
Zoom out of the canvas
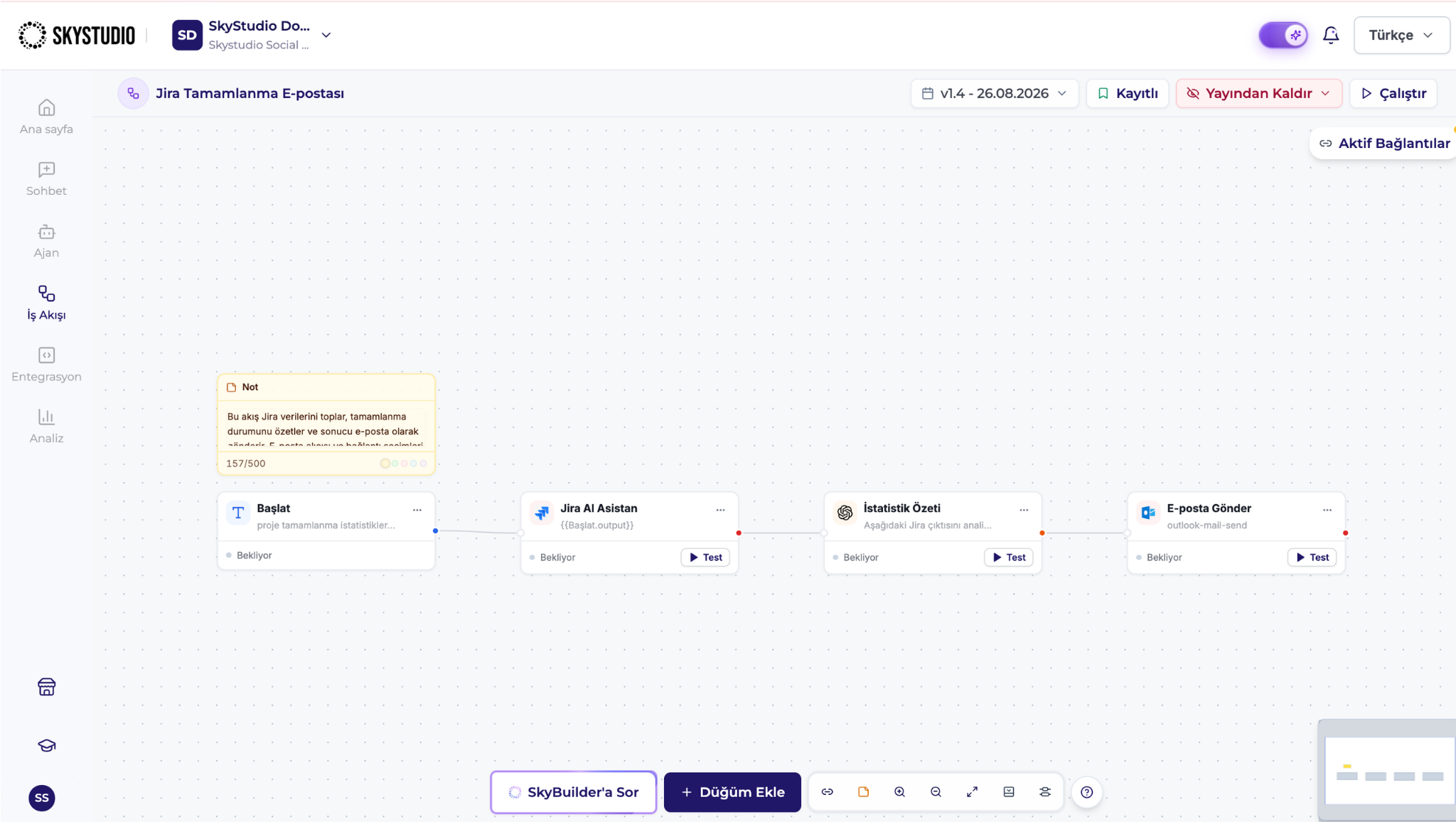(936, 791)
